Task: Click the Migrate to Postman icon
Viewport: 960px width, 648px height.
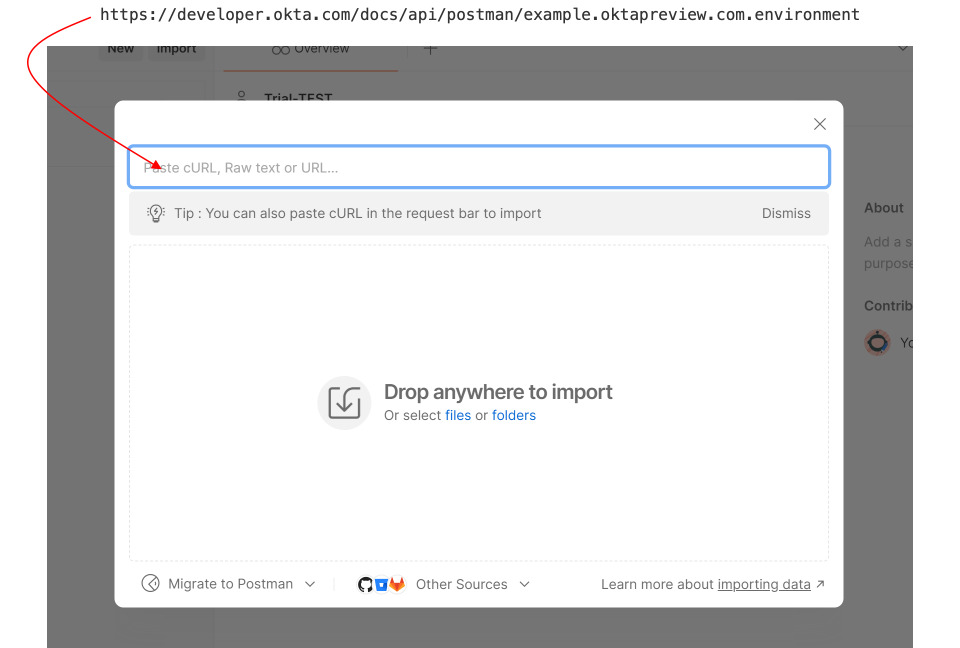Action: point(149,584)
